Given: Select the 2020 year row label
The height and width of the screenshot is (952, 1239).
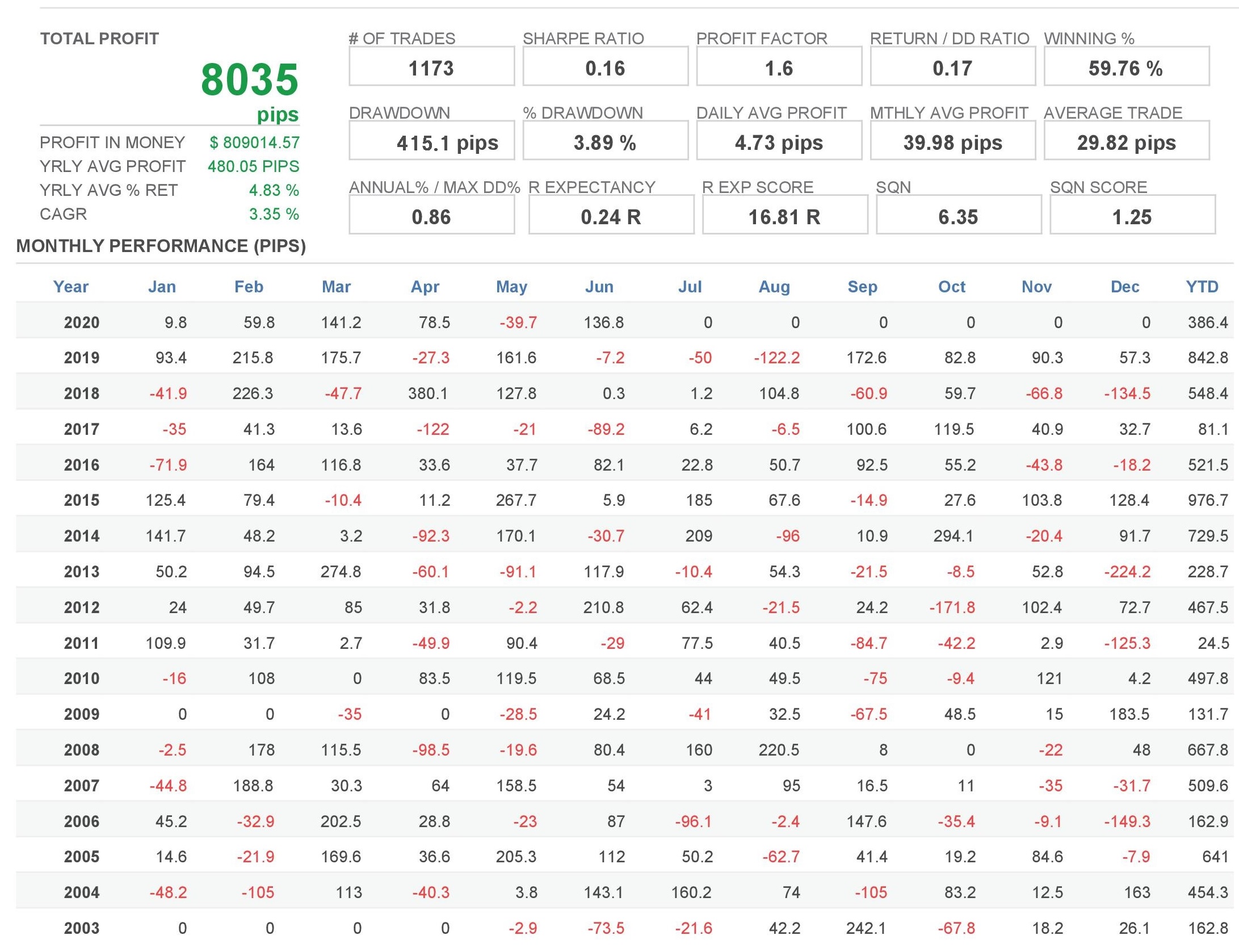Looking at the screenshot, I should [x=82, y=322].
